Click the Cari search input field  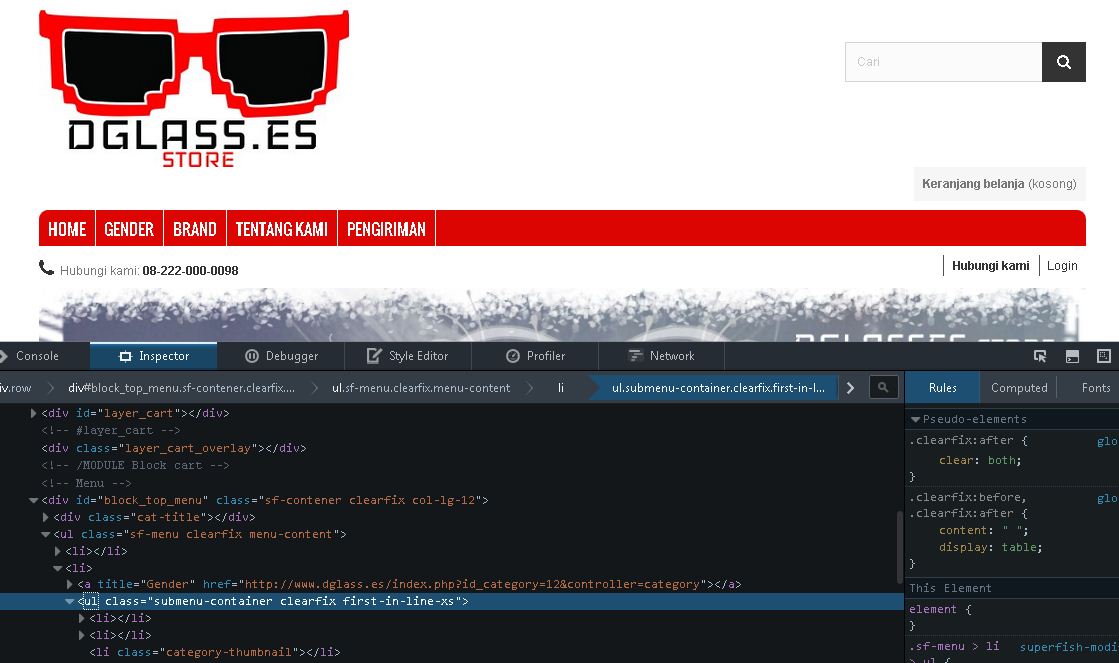[943, 62]
